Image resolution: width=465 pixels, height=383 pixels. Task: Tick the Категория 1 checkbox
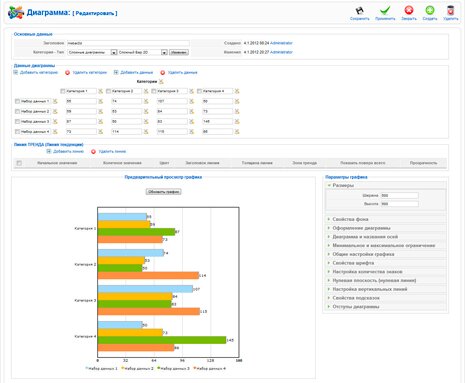[x=63, y=91]
